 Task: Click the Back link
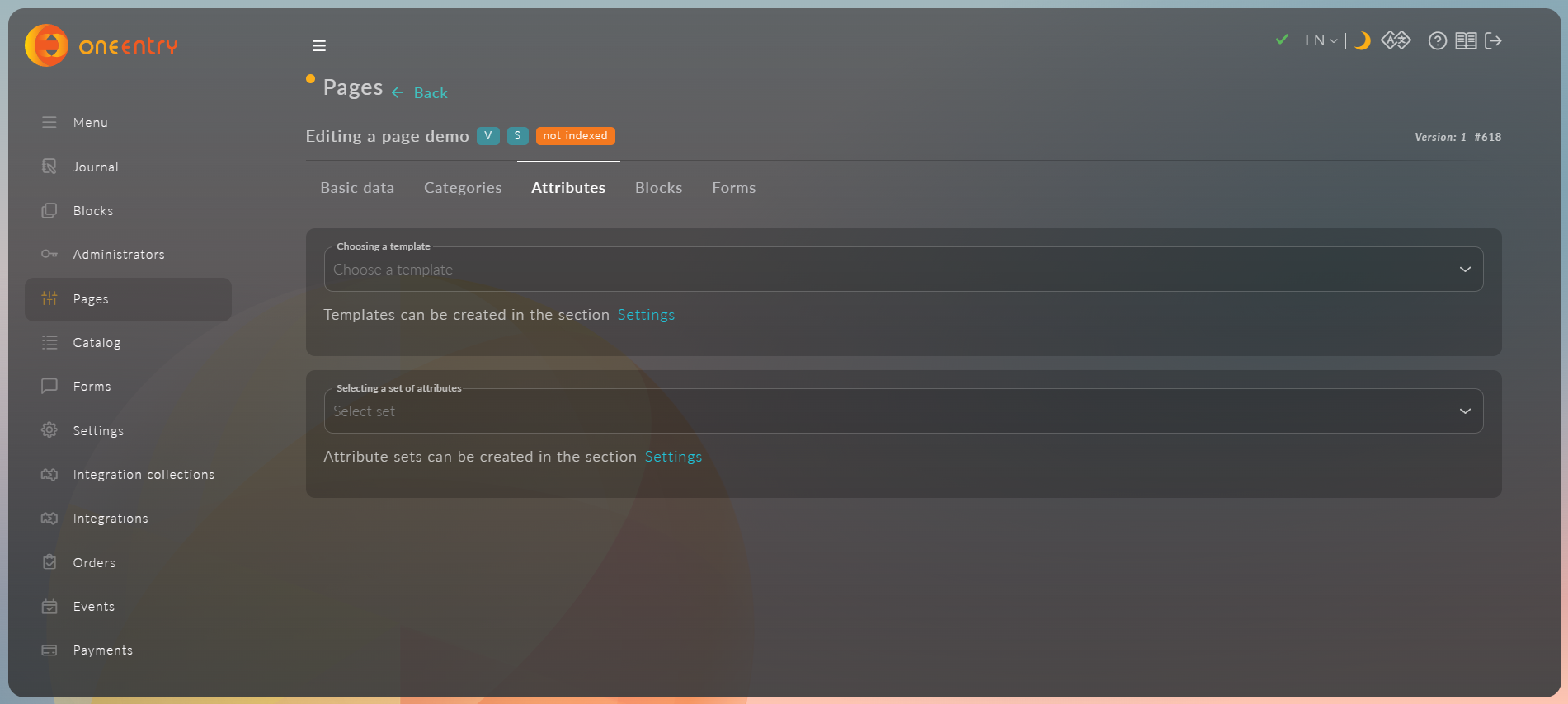tap(421, 93)
